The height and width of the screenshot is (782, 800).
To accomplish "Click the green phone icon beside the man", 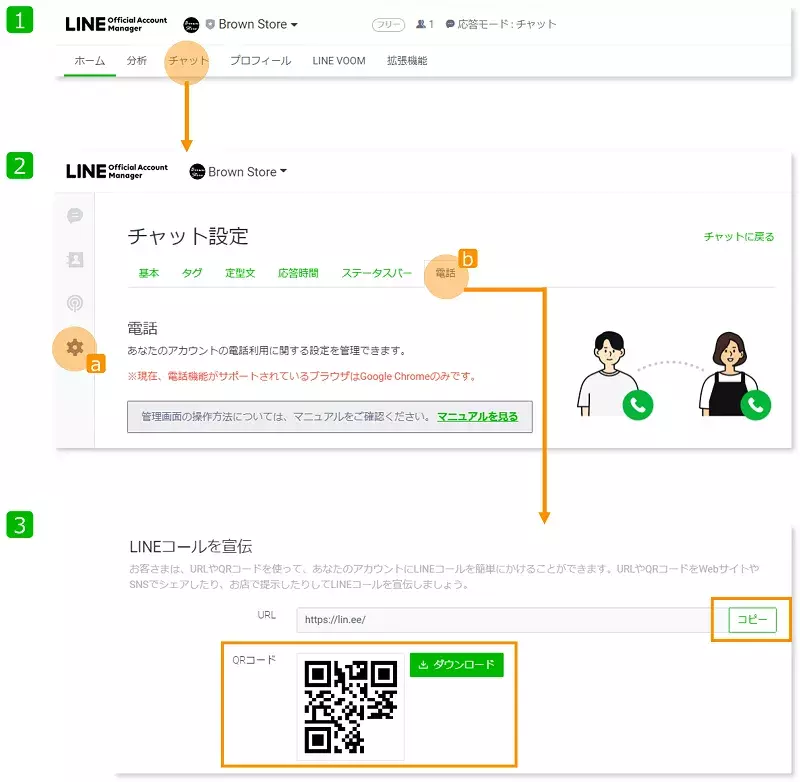I will [x=638, y=405].
